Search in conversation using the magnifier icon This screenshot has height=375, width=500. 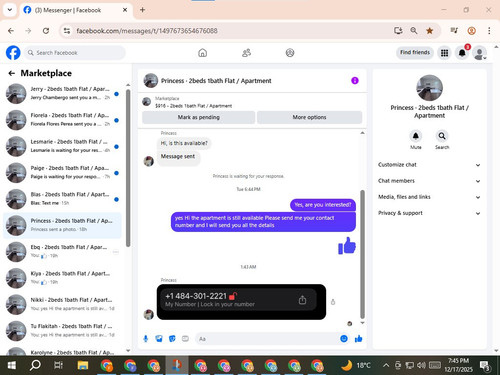pos(442,136)
